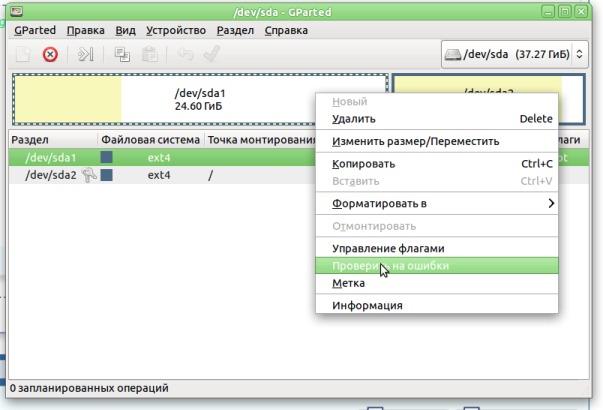603x410 pixels.
Task: Choose Удалить from the context menu
Action: coord(437,119)
